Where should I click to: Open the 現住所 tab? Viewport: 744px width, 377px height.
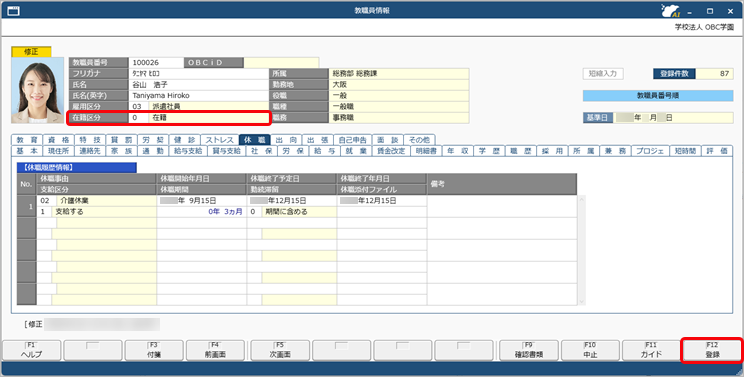click(x=58, y=151)
